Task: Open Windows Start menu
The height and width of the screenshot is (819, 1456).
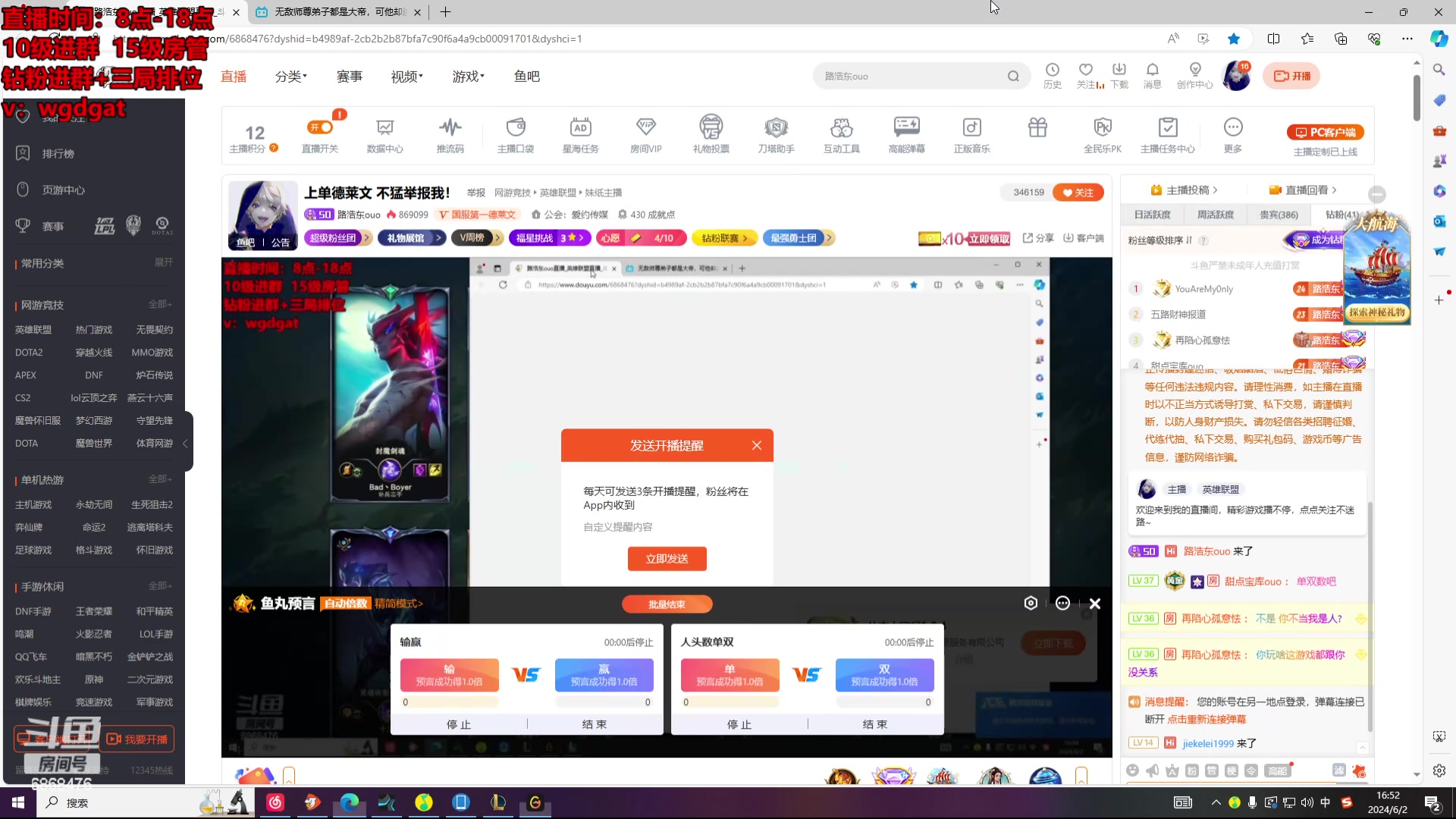Action: click(18, 802)
